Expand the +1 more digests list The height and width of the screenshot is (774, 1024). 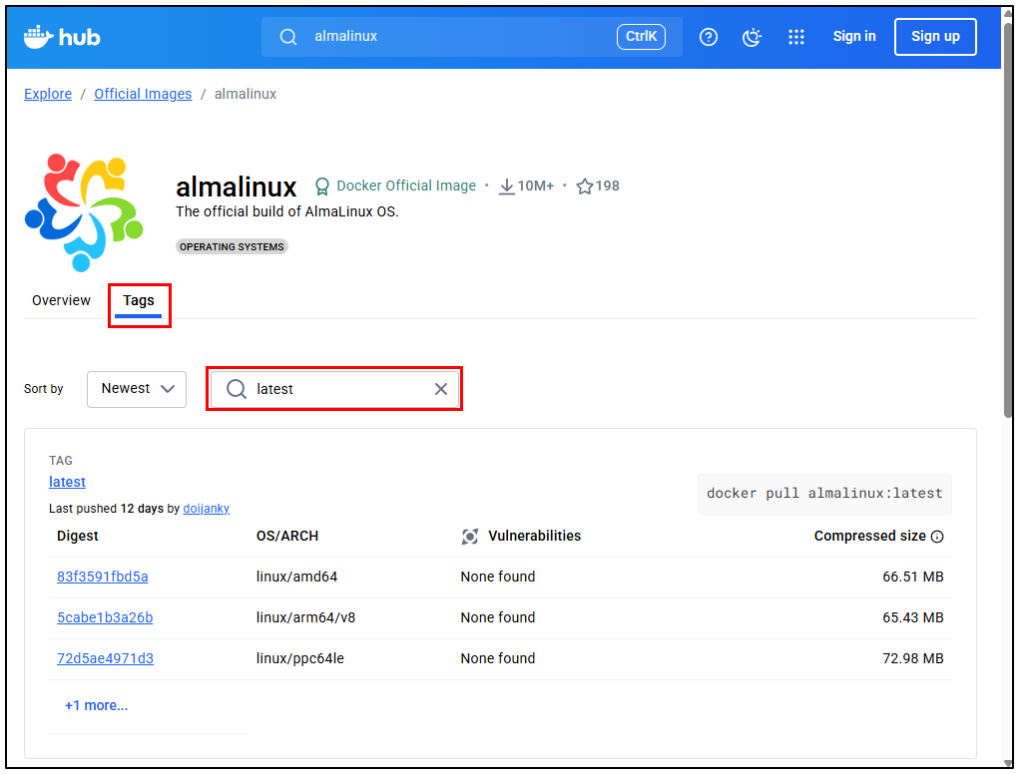96,705
